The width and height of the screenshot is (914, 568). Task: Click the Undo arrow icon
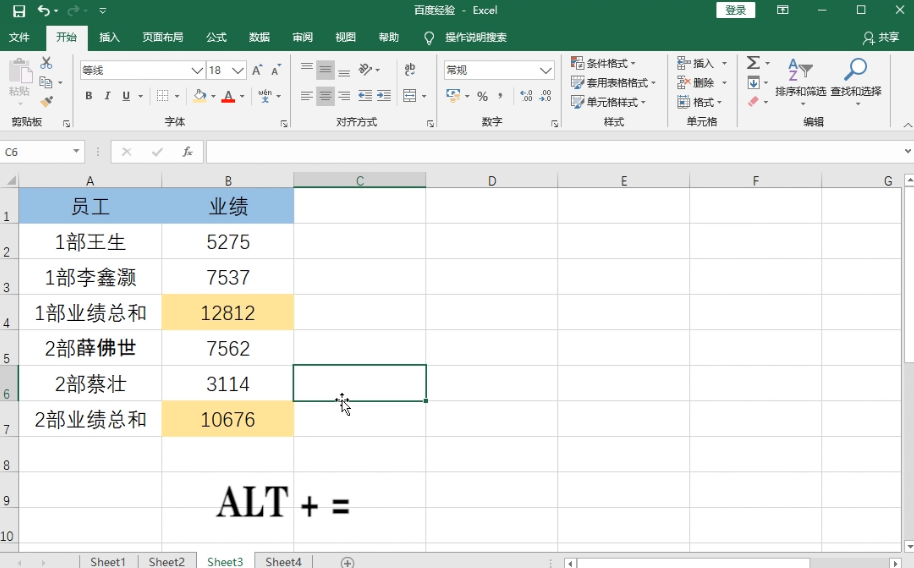click(x=44, y=10)
